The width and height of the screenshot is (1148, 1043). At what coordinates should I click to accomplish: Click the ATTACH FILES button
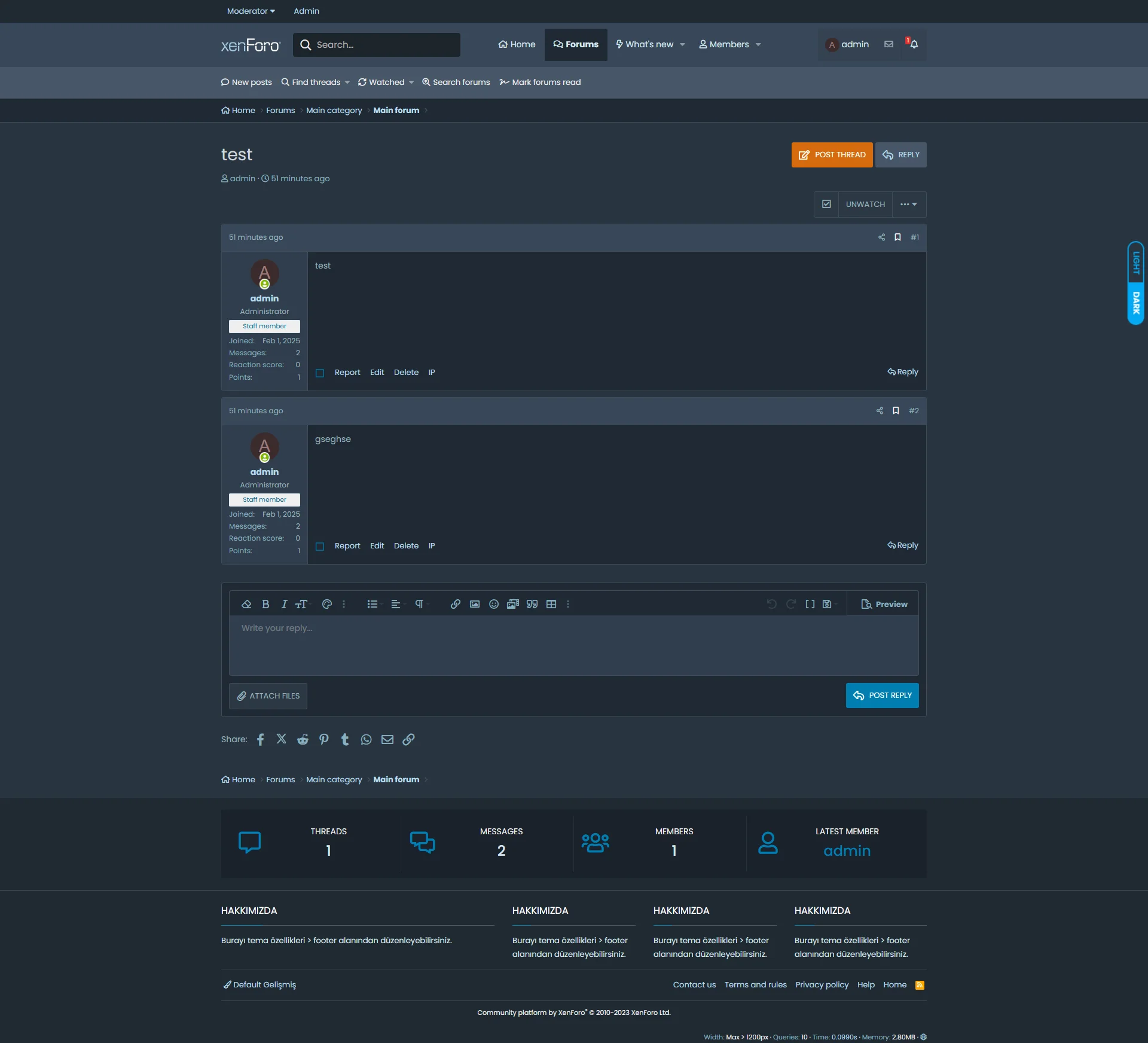coord(268,696)
